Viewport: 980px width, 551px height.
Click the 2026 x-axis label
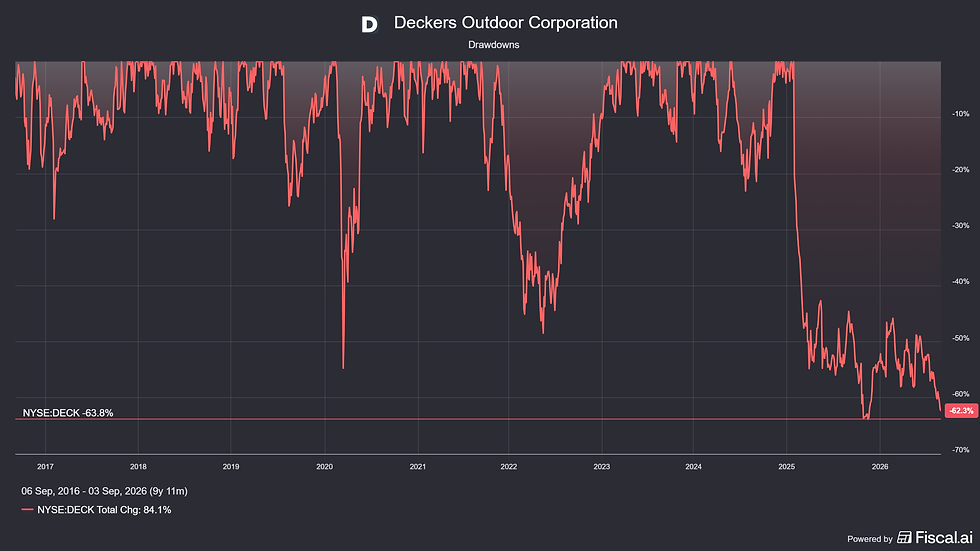880,467
